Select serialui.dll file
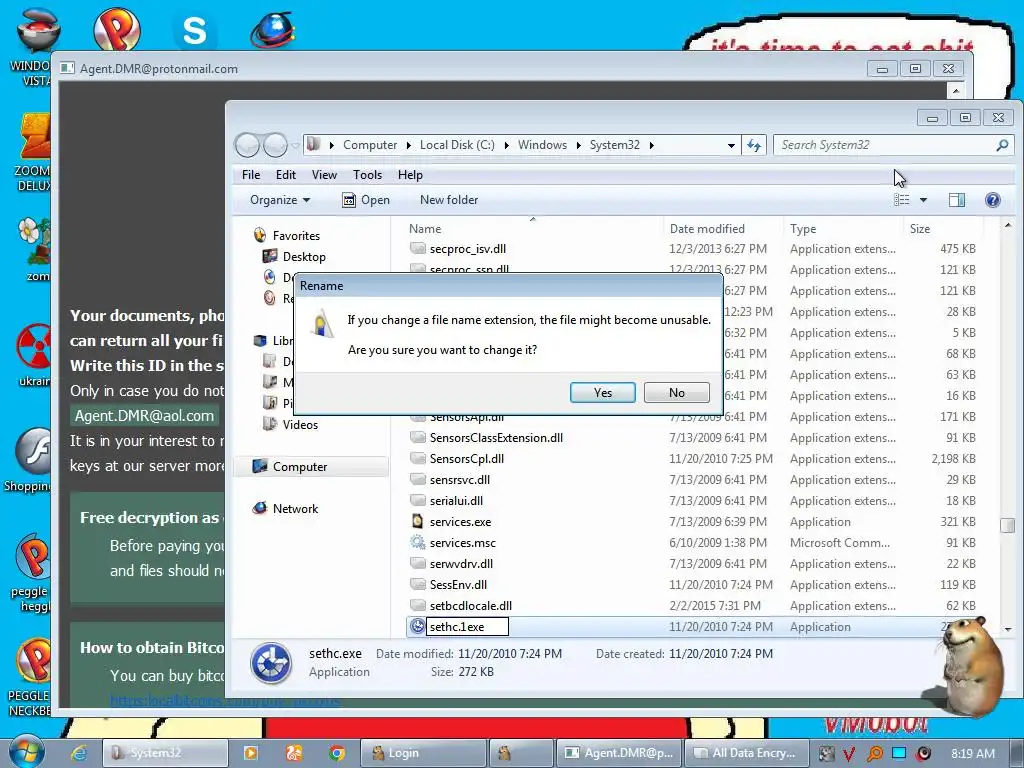1024x768 pixels. tap(456, 501)
